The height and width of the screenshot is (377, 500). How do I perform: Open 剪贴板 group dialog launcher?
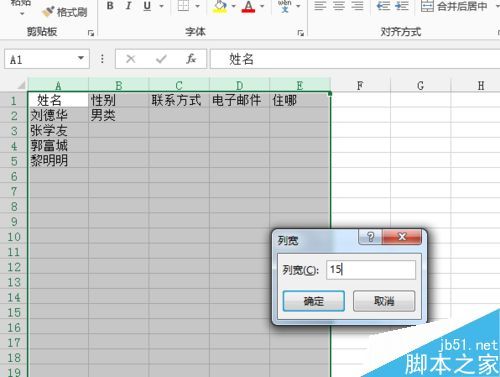pos(91,33)
